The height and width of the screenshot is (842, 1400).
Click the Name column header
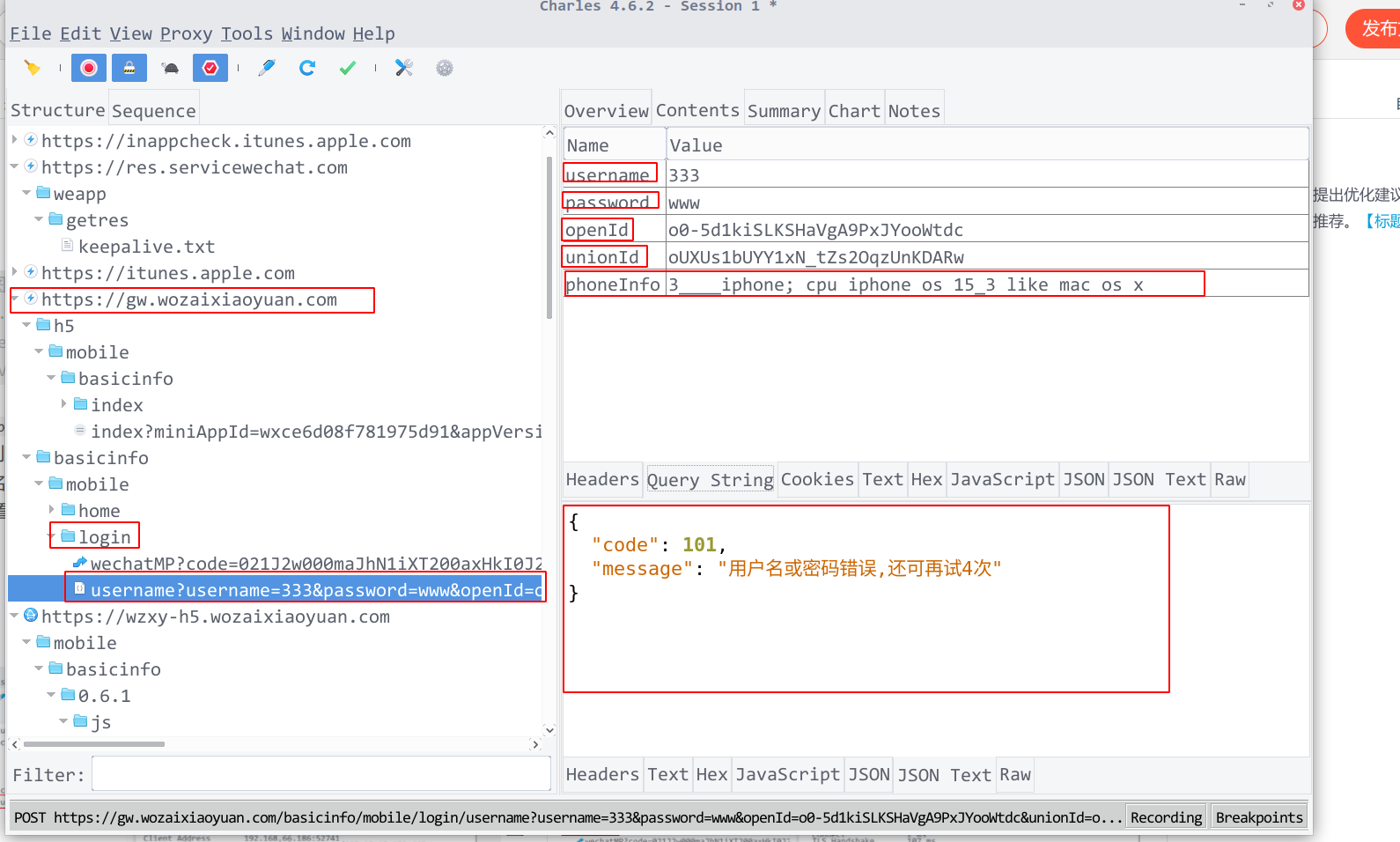click(x=614, y=145)
